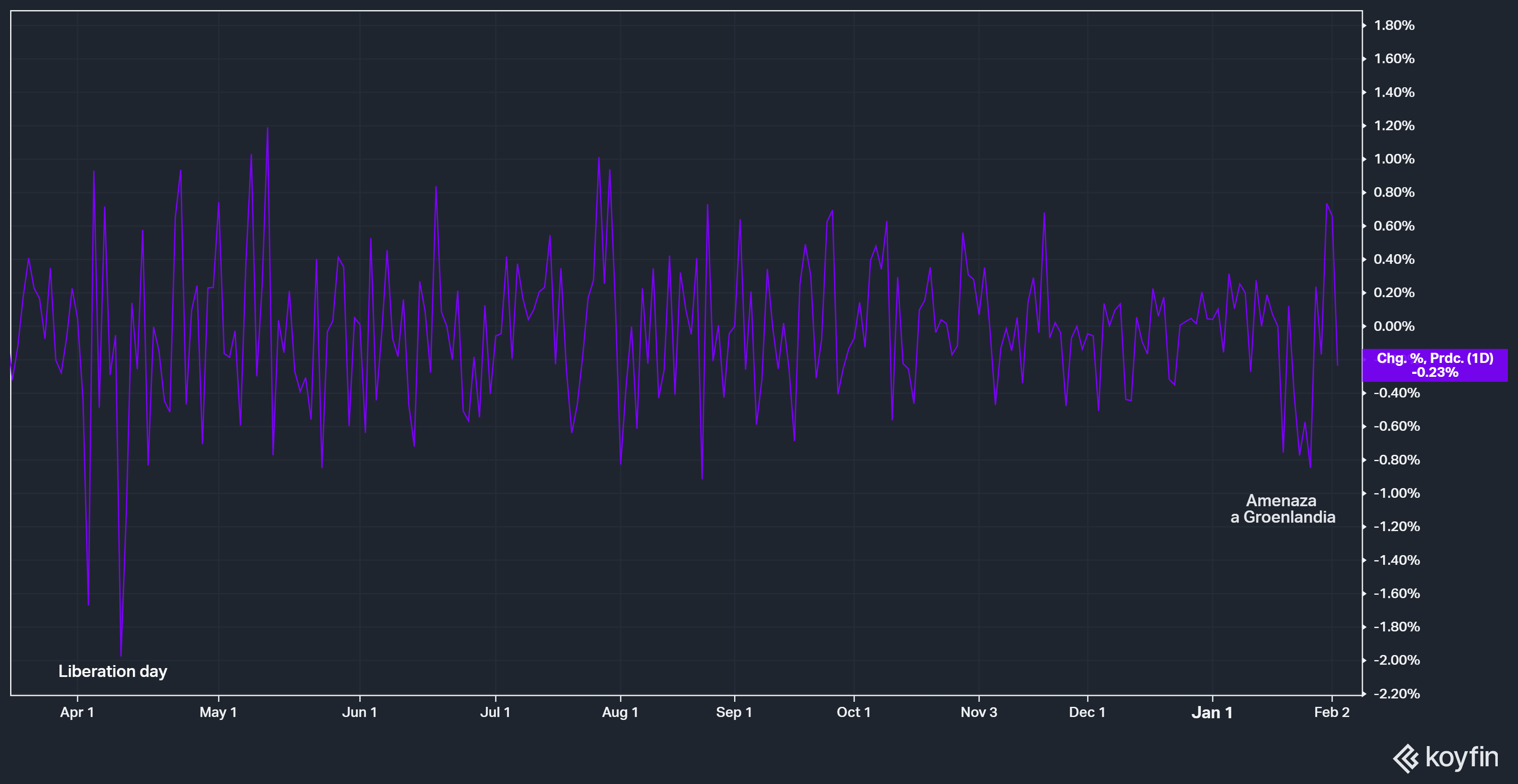Click the May 1 date label
The image size is (1518, 784).
click(218, 712)
